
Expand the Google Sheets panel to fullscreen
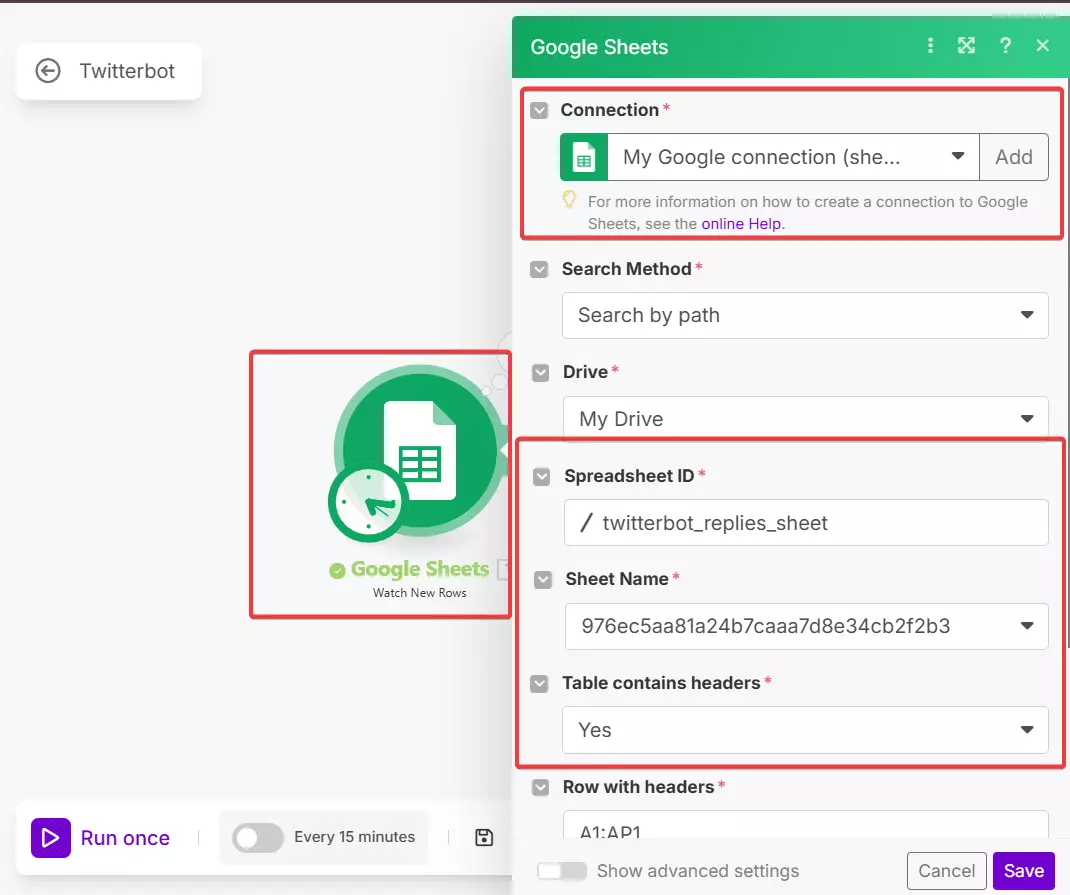tap(966, 46)
